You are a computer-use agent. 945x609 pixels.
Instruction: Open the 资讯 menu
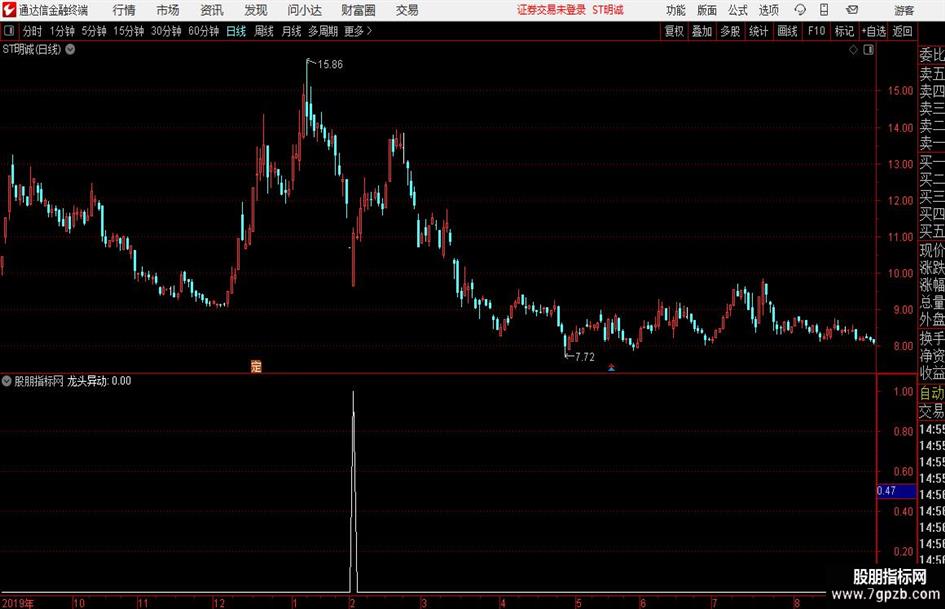pyautogui.click(x=212, y=10)
